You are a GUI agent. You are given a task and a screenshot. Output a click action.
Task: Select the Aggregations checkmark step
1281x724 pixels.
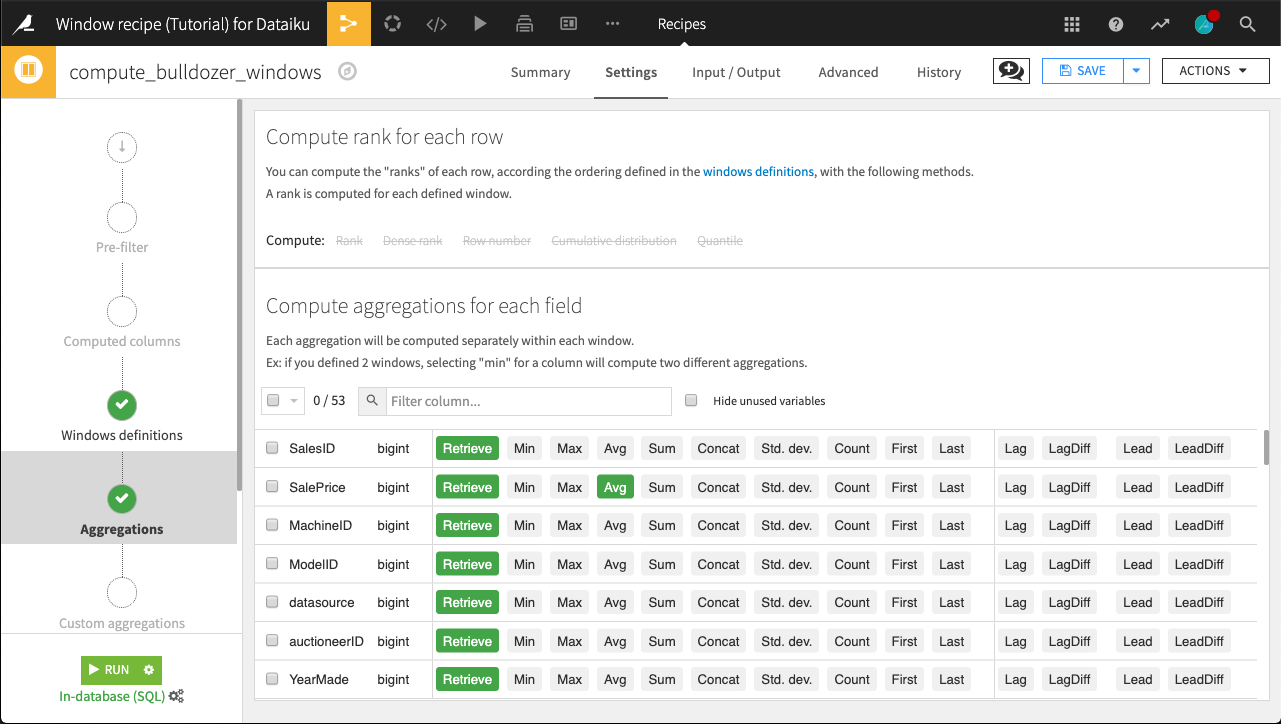(122, 498)
